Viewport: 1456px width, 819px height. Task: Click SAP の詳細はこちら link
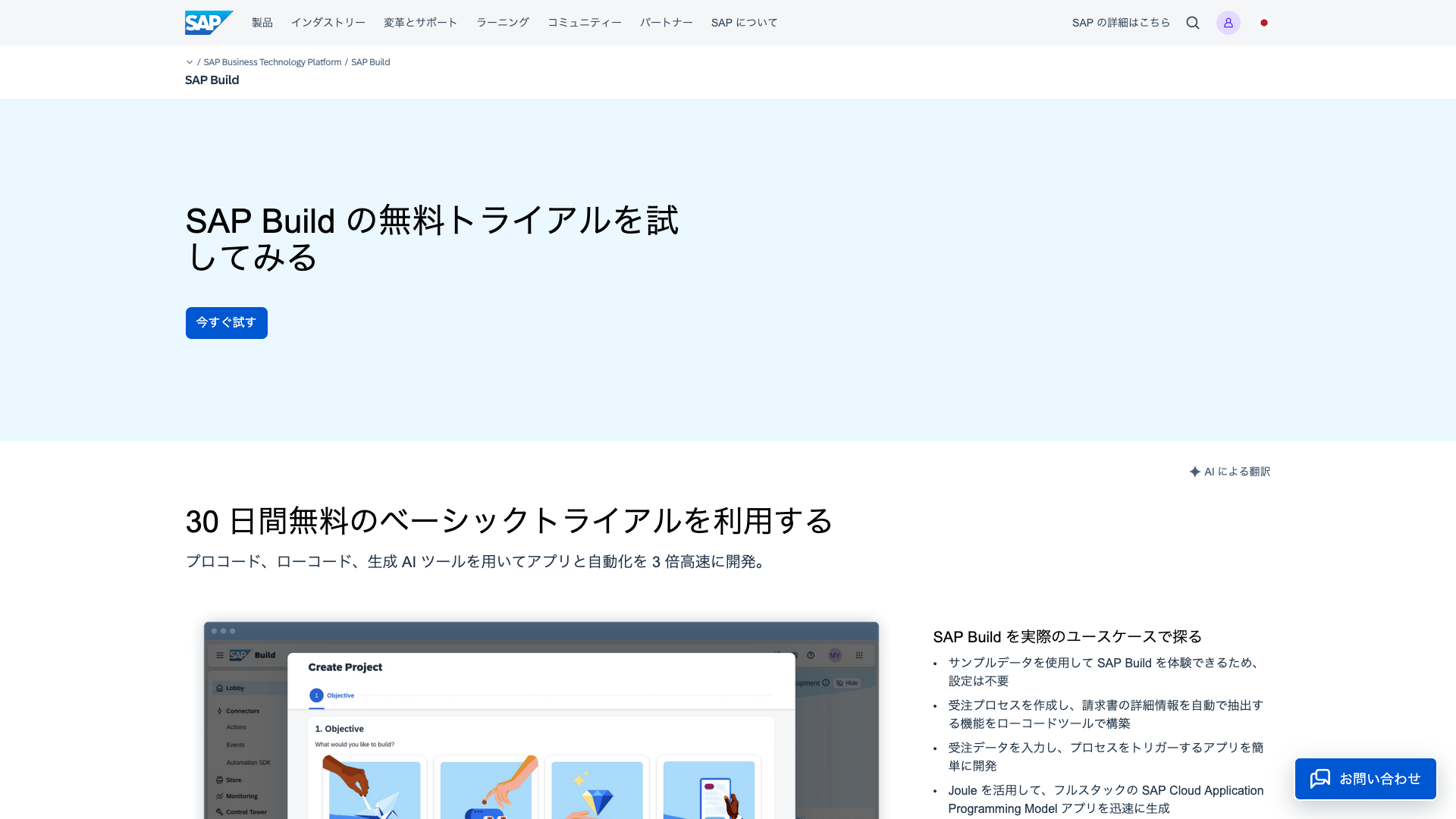click(1121, 23)
